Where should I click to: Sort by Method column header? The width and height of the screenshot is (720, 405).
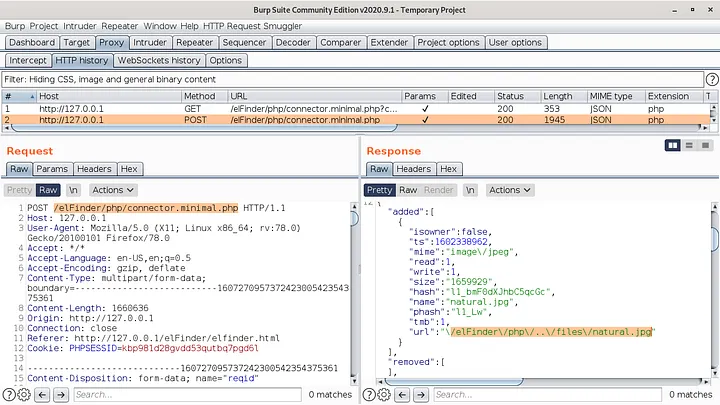coord(204,96)
